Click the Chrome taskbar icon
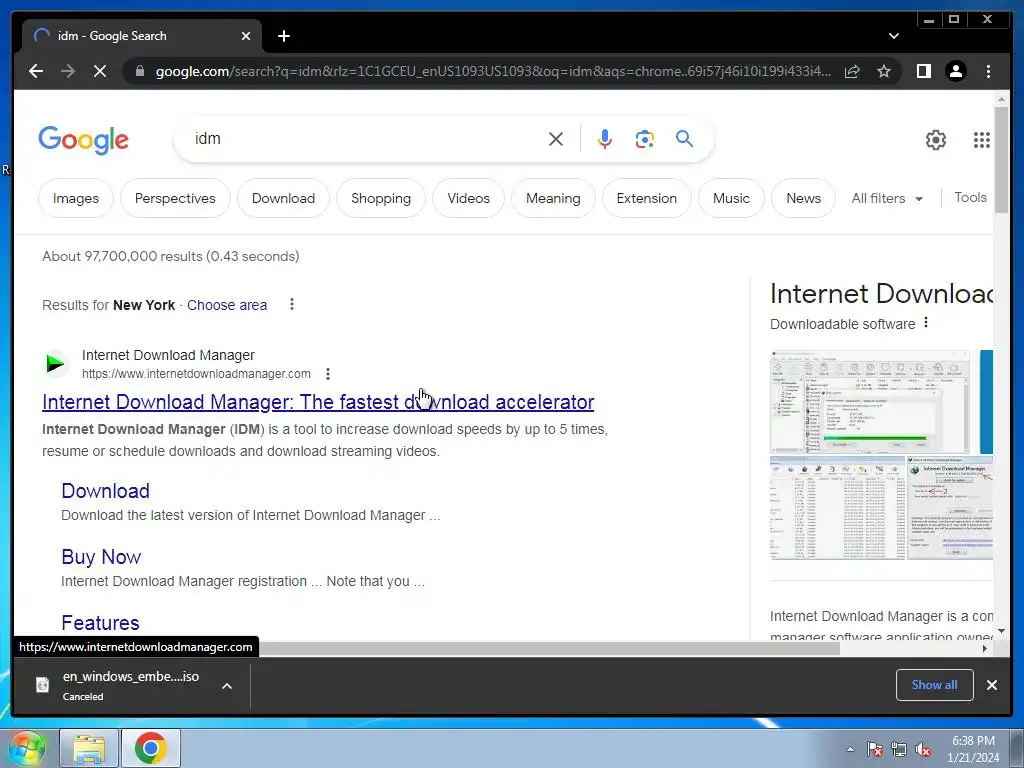 click(151, 748)
